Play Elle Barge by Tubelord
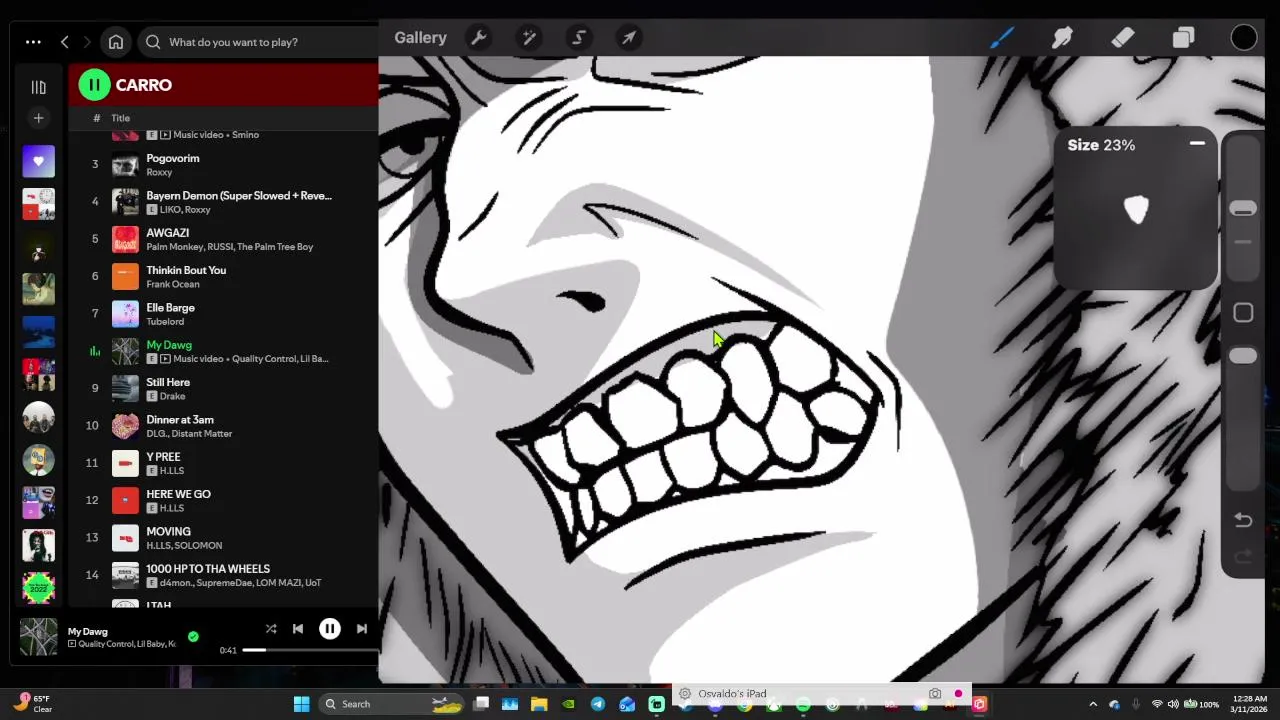1280x720 pixels. pyautogui.click(x=224, y=314)
